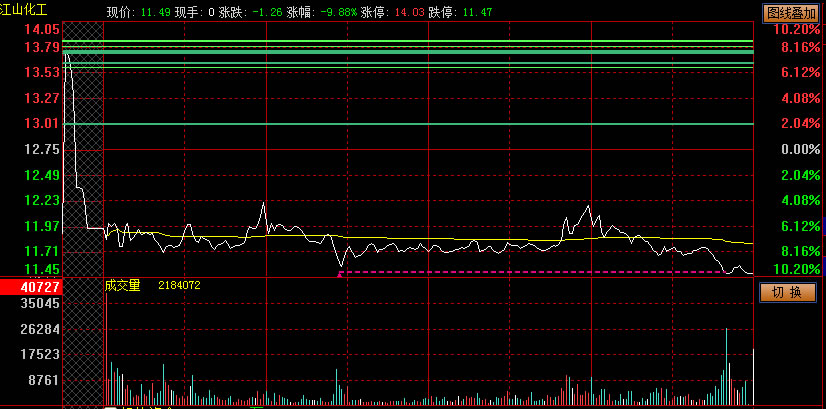Click the 26284 volume axis label
This screenshot has height=409, width=826.
tap(42, 329)
